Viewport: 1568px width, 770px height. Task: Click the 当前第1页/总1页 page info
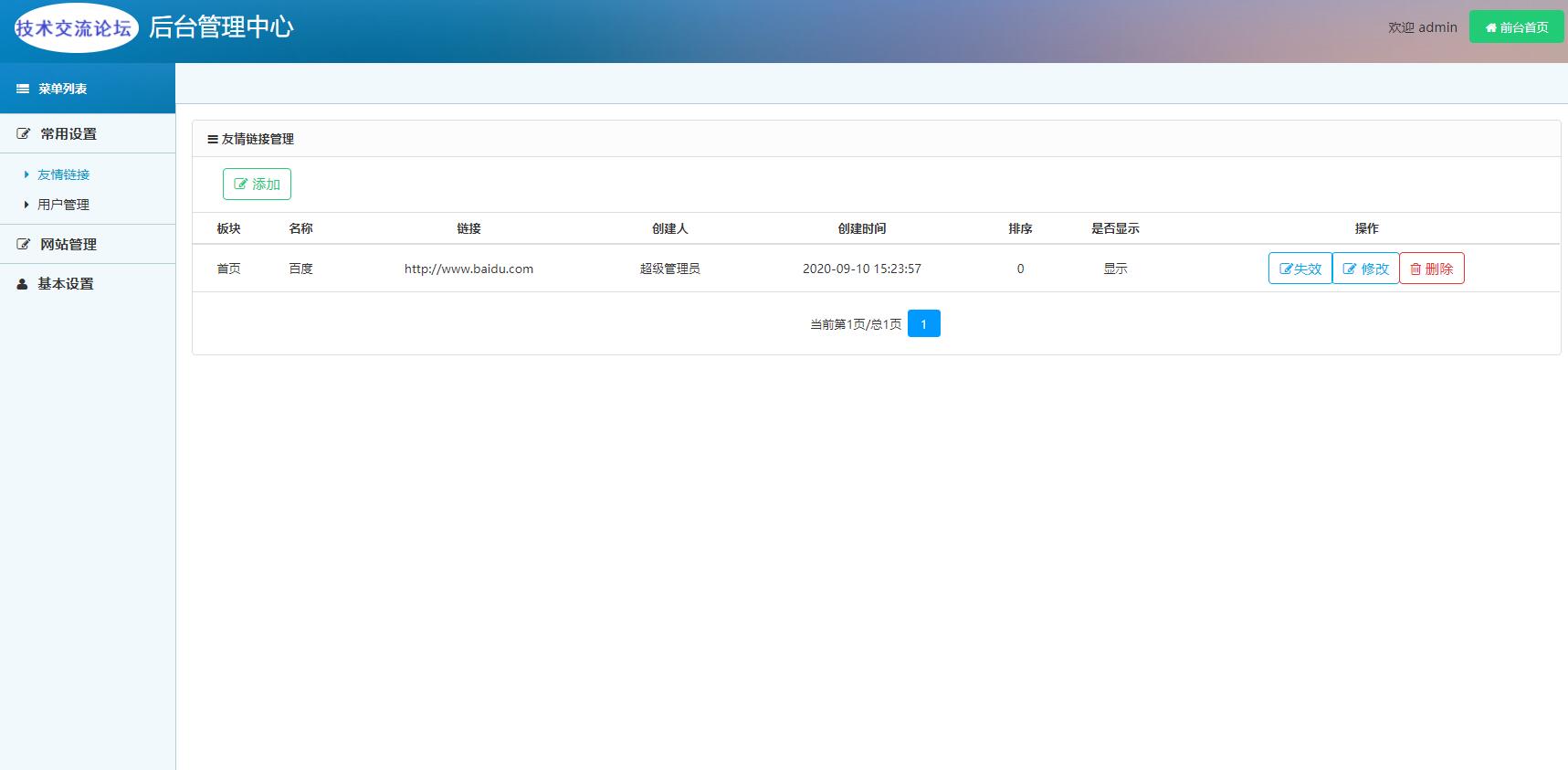coord(856,324)
